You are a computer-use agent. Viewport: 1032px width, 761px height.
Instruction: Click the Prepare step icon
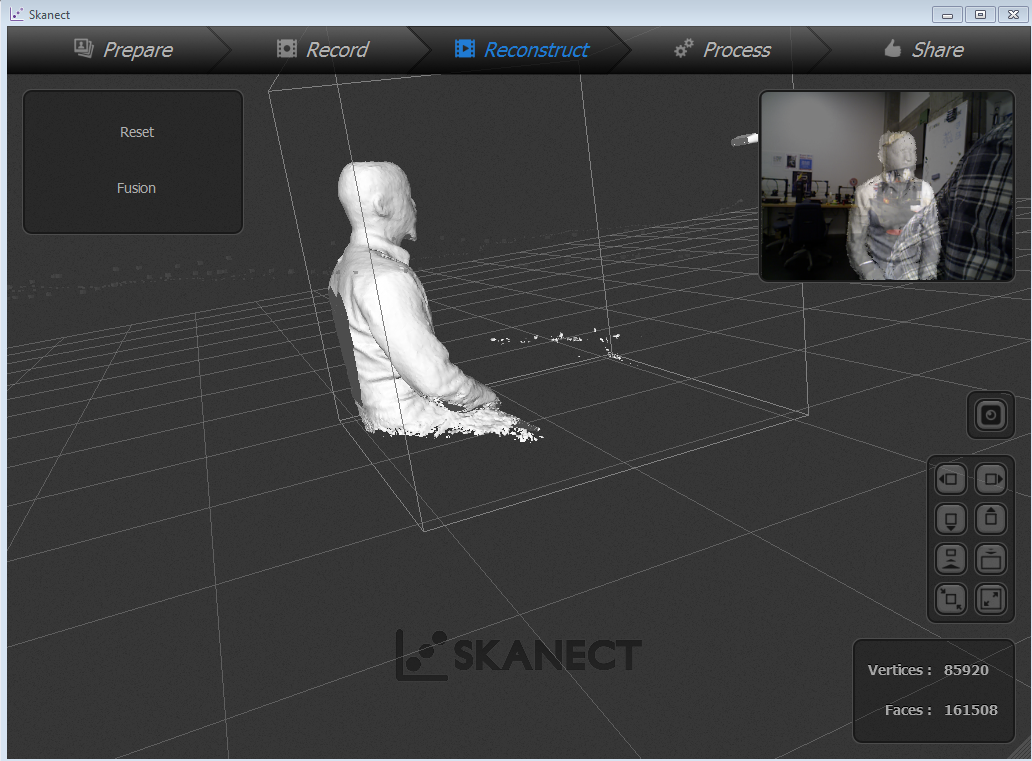tap(84, 48)
